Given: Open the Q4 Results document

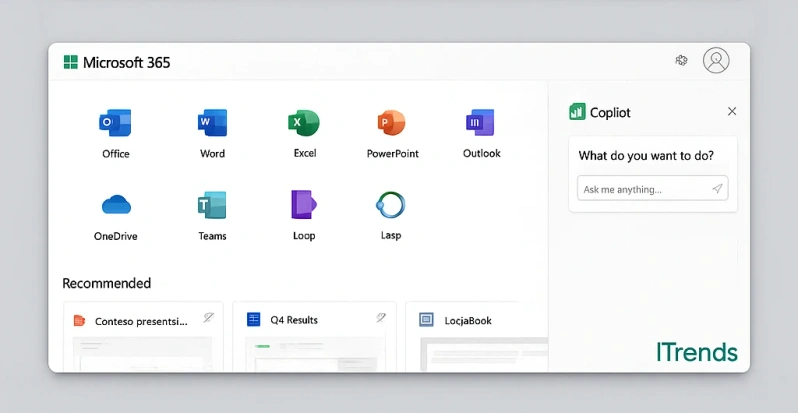Looking at the screenshot, I should coord(294,320).
